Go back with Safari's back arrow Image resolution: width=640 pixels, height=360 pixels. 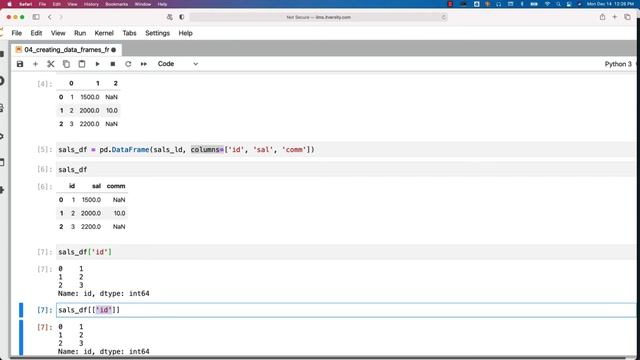pyautogui.click(x=50, y=17)
